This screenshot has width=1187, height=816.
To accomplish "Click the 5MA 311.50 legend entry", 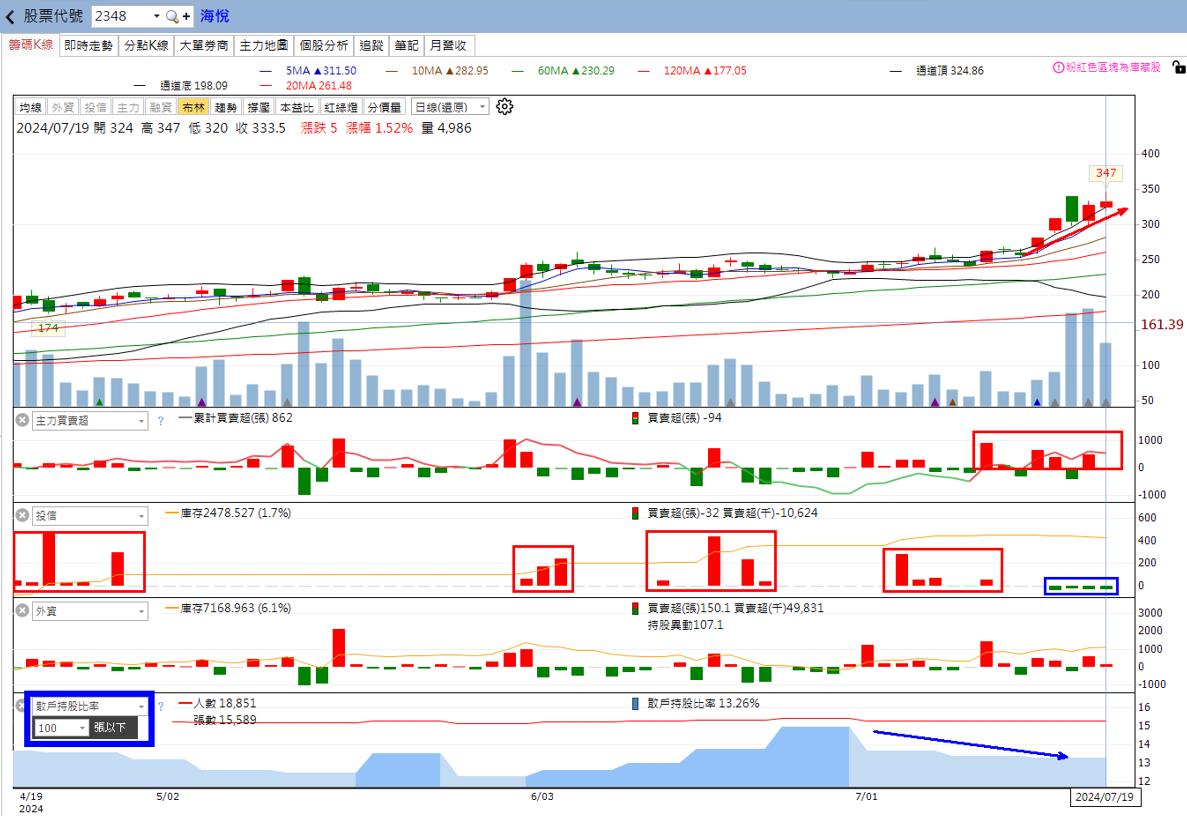I will point(308,70).
